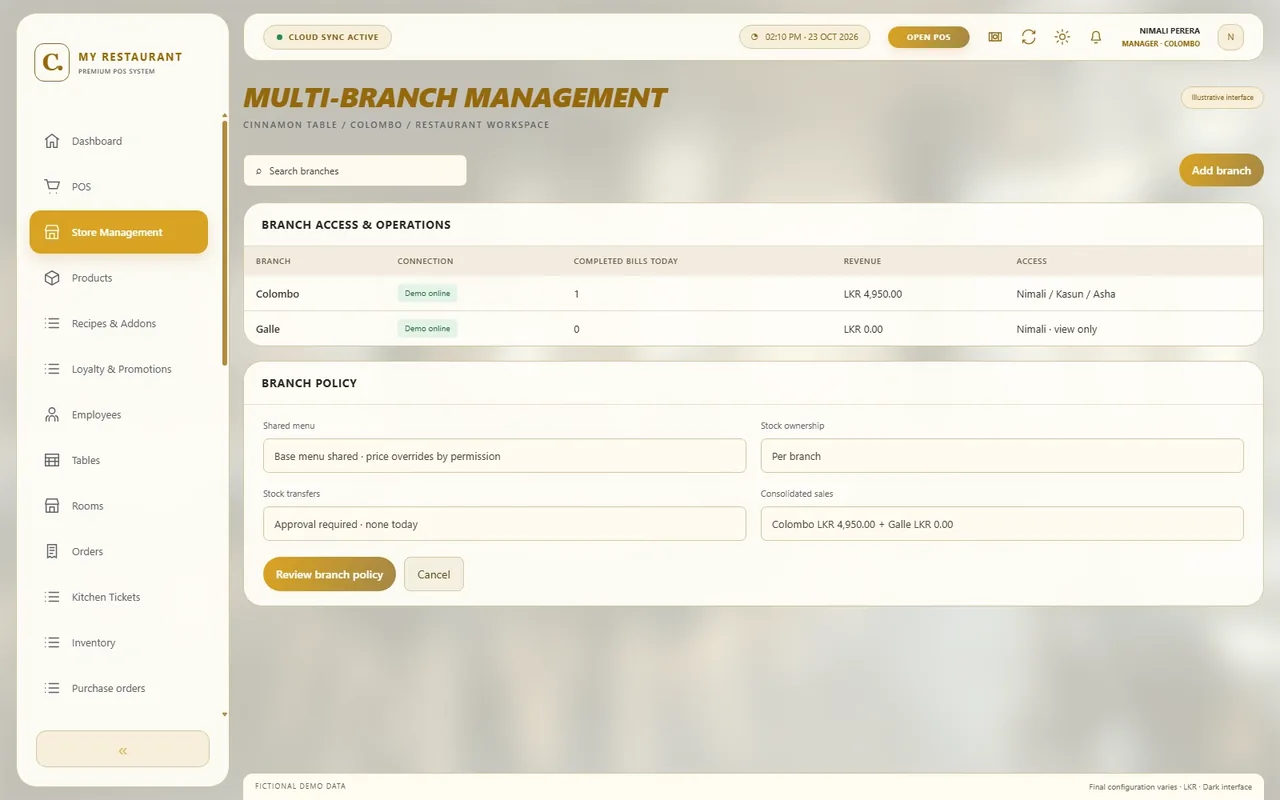The image size is (1280, 800).
Task: Click the user avatar with letter N
Action: coord(1230,37)
